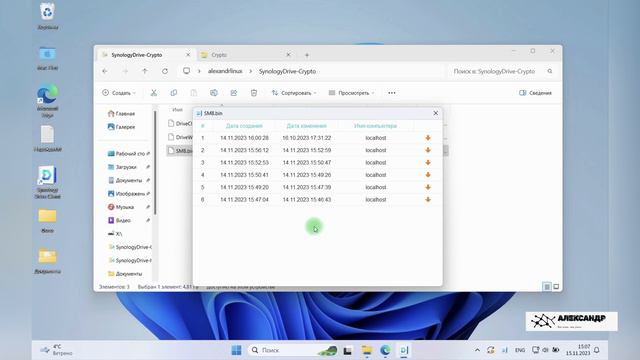Open 'Изображения' pinned folder

point(128,193)
